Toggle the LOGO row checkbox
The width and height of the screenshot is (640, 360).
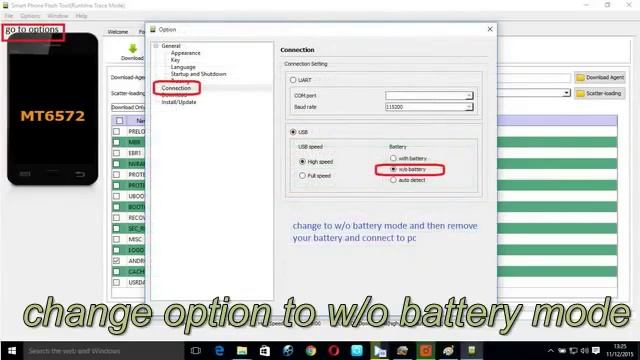[x=117, y=250]
